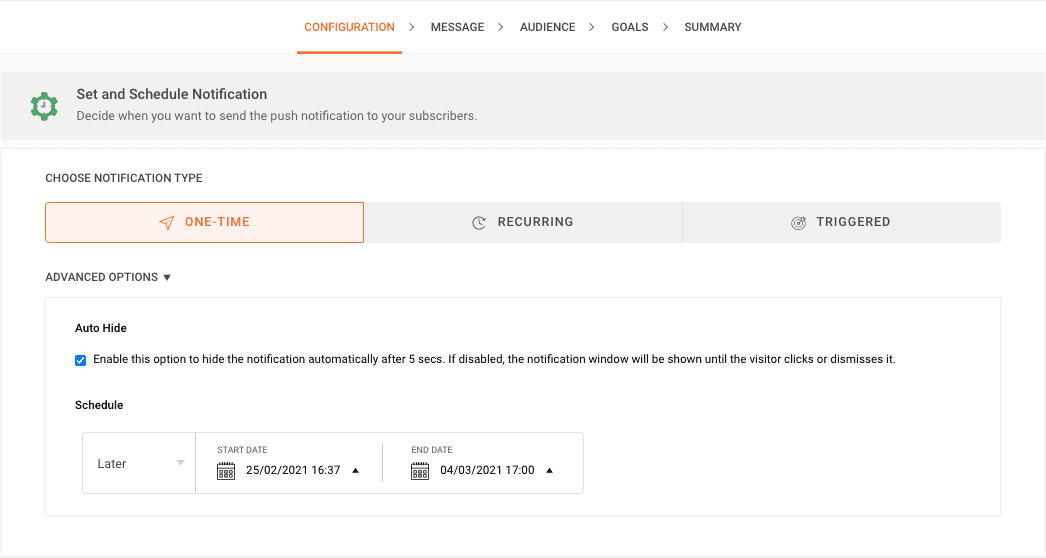Click the target icon on the Triggered button
The image size is (1046, 558).
(x=798, y=223)
